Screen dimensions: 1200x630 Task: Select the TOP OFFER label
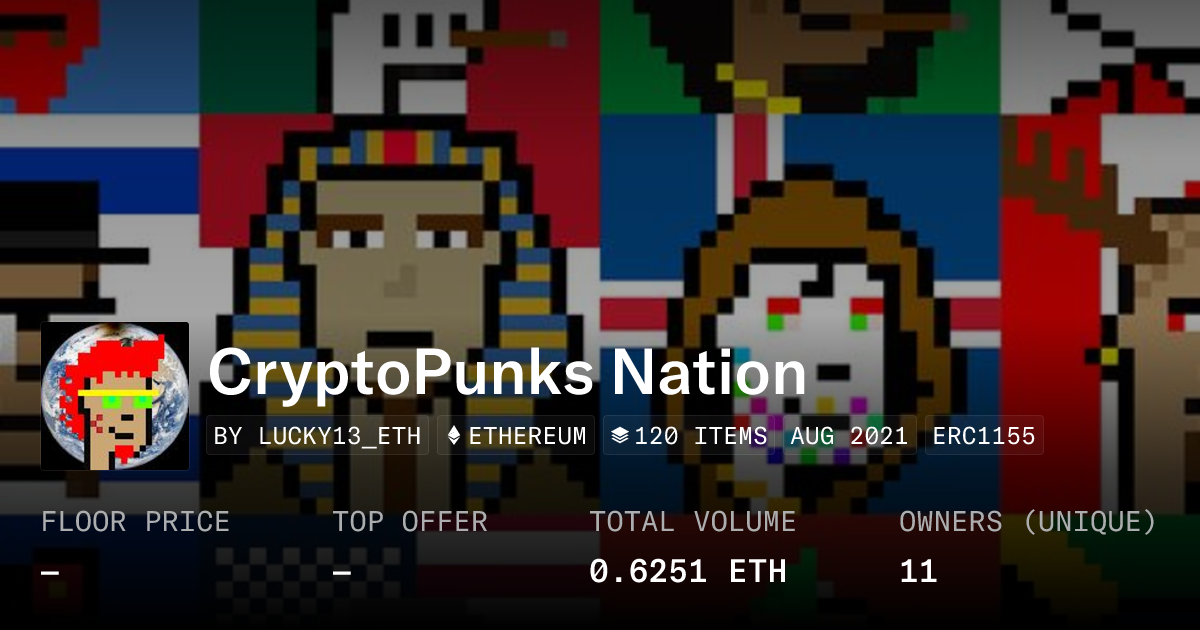[410, 522]
